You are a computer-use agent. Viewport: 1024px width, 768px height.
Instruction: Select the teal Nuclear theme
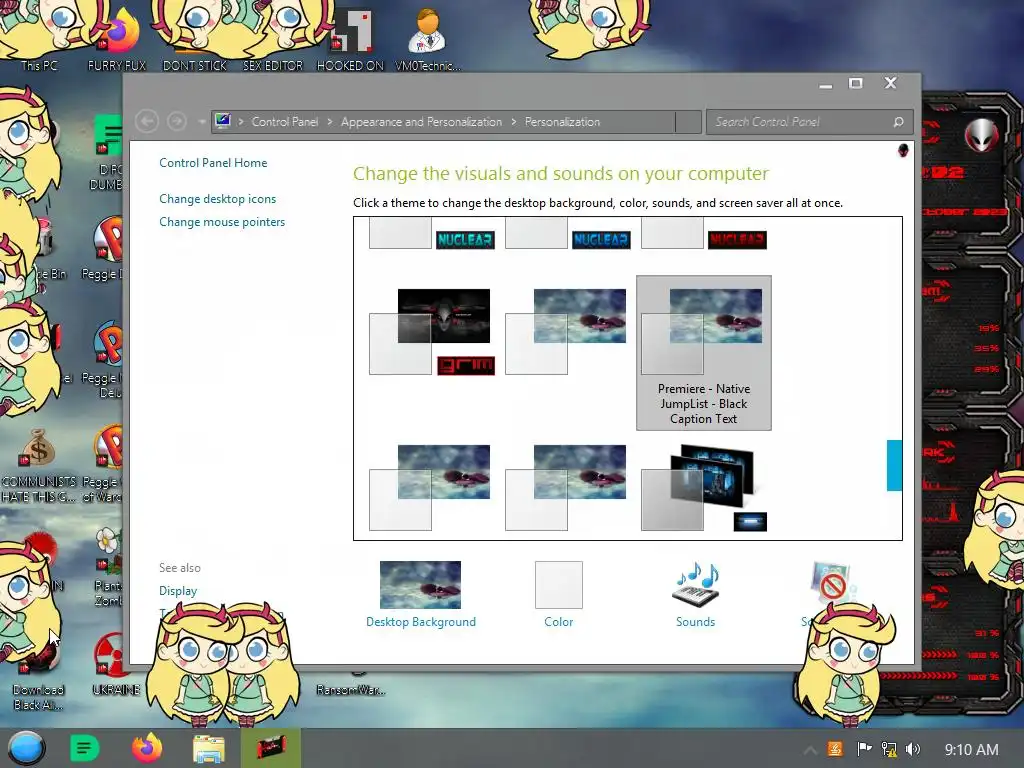coord(432,234)
